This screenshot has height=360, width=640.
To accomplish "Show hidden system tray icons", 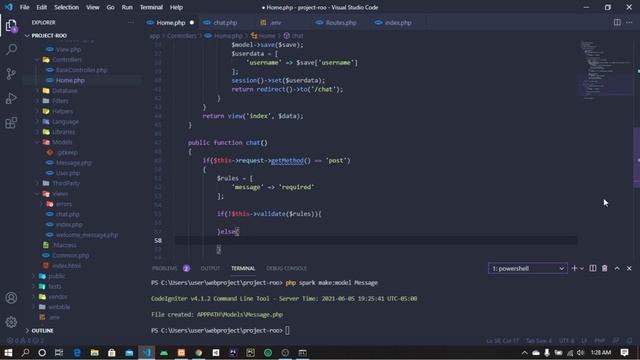I will tap(524, 353).
